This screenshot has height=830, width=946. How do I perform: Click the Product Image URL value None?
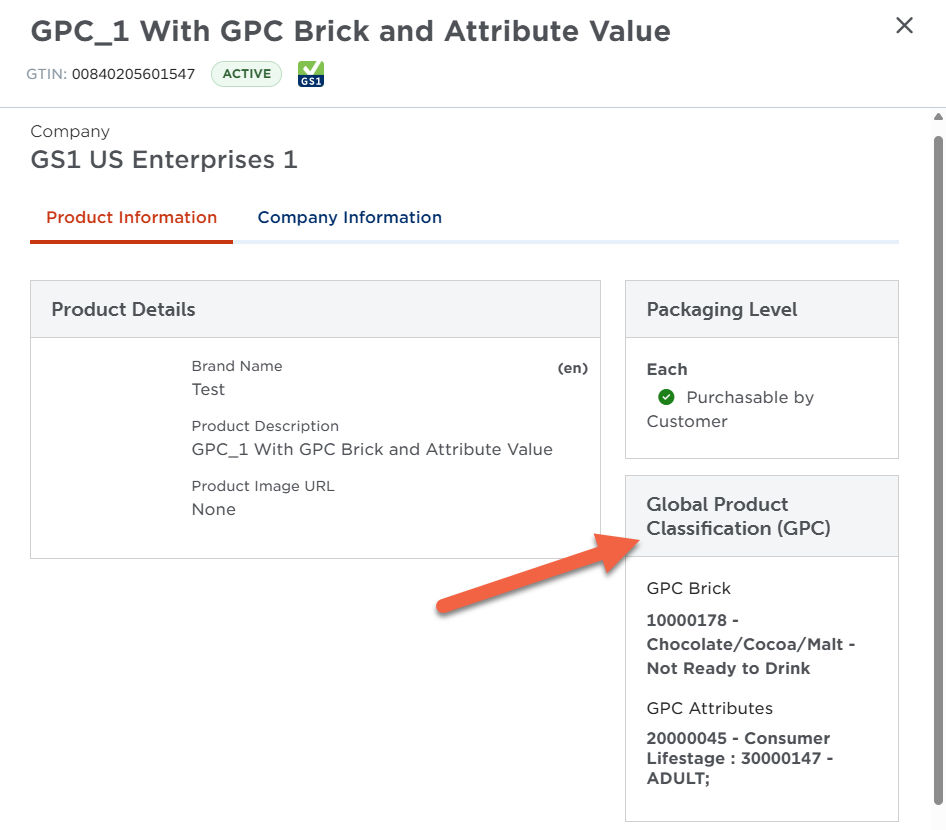[x=214, y=510]
